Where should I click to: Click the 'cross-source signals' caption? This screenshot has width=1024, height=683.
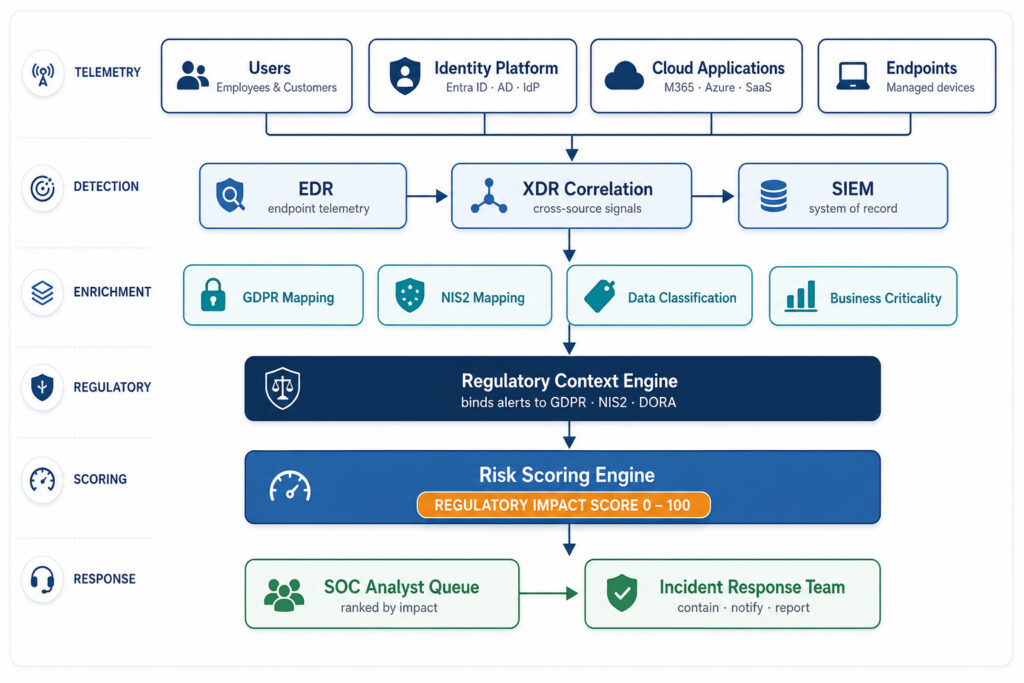[587, 208]
